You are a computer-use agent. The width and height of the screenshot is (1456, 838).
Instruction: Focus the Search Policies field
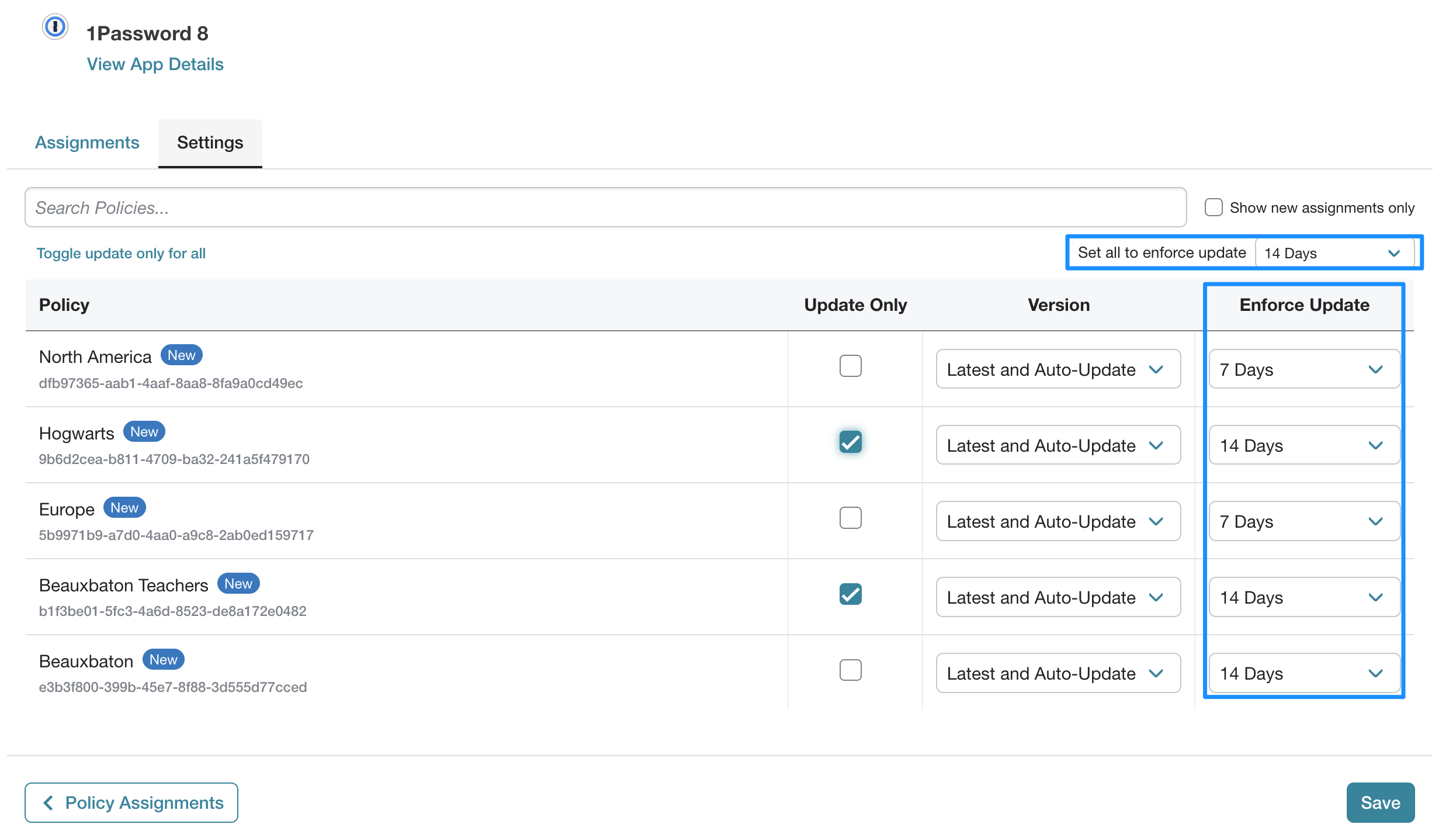(605, 207)
